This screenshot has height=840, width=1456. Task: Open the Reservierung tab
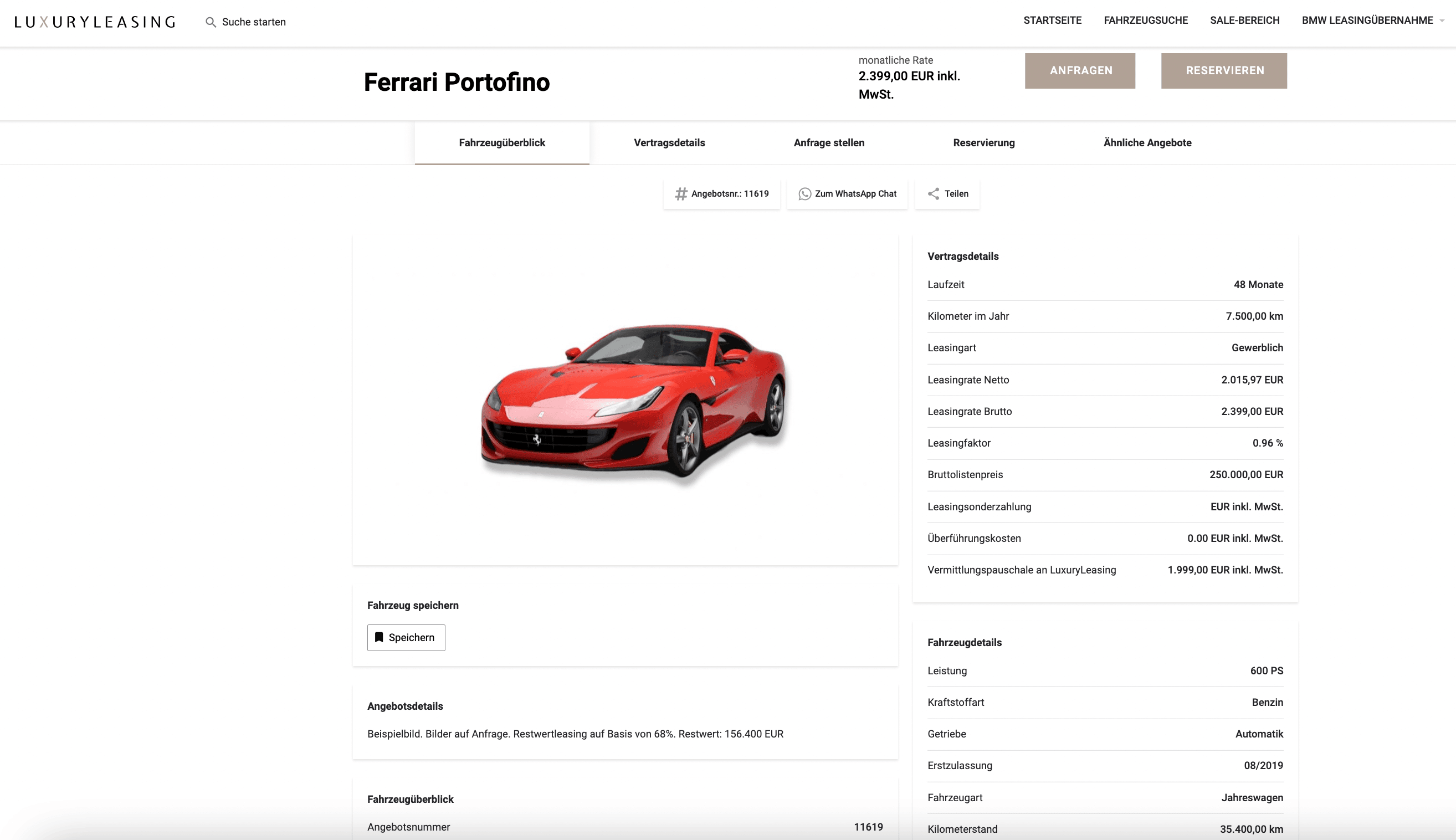(x=983, y=143)
